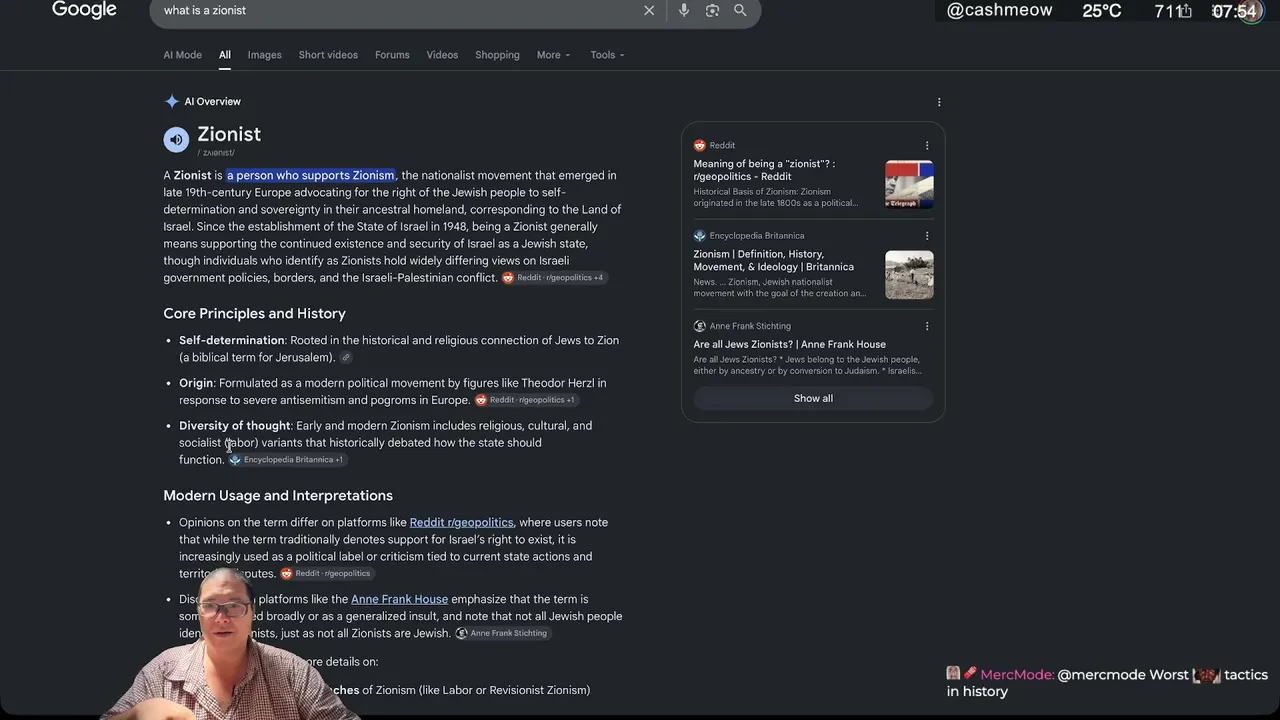1280x720 pixels.
Task: Click the '25°C' temperature readout
Action: (1102, 11)
